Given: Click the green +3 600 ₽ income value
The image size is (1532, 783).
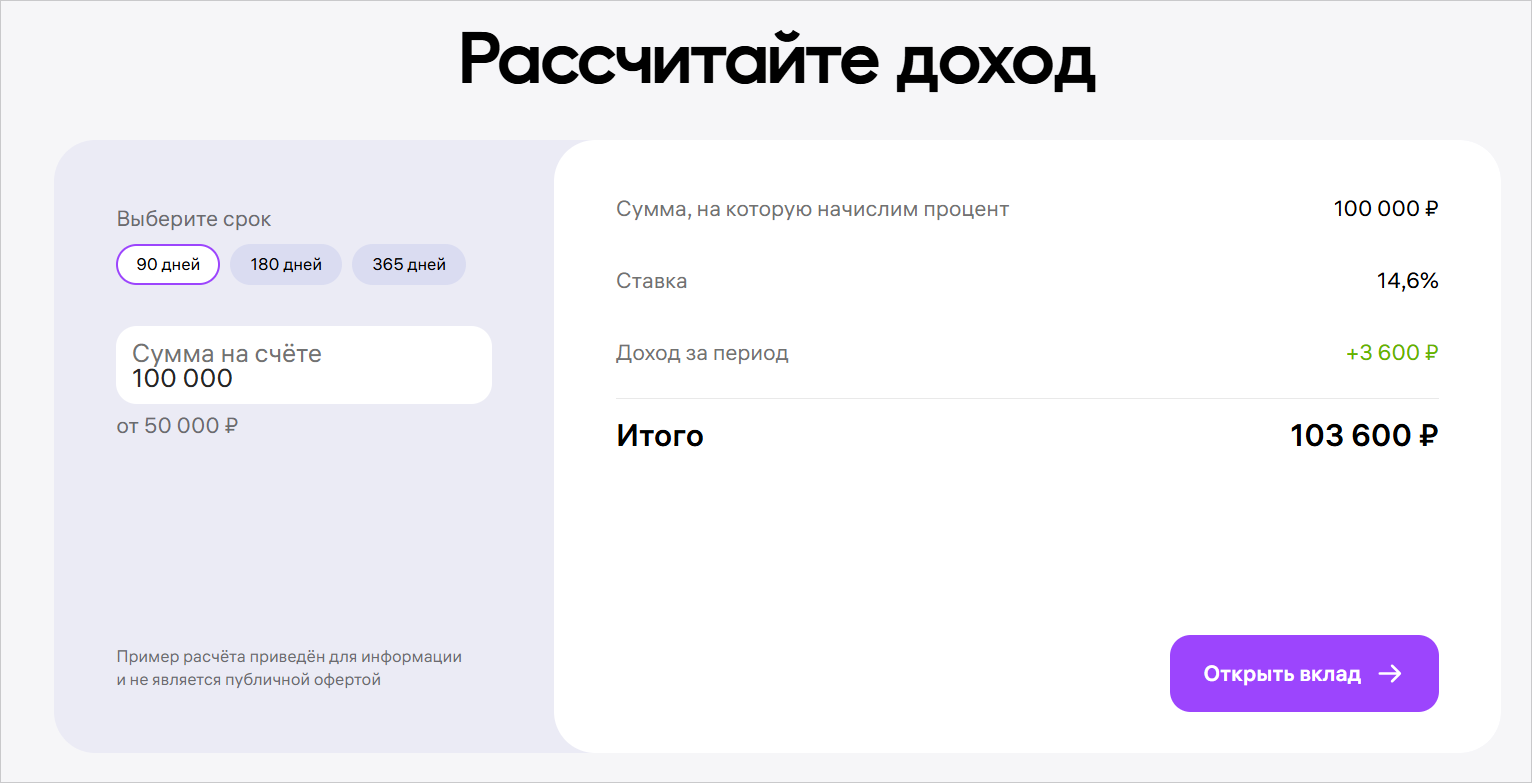Looking at the screenshot, I should coord(1391,353).
